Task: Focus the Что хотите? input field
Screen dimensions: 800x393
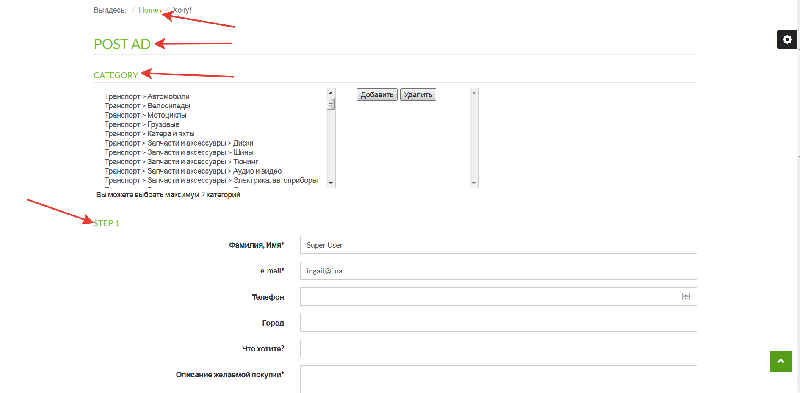Action: pos(498,349)
